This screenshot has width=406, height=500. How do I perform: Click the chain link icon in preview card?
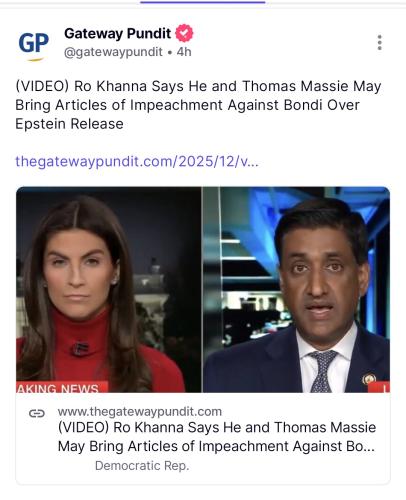(x=37, y=414)
